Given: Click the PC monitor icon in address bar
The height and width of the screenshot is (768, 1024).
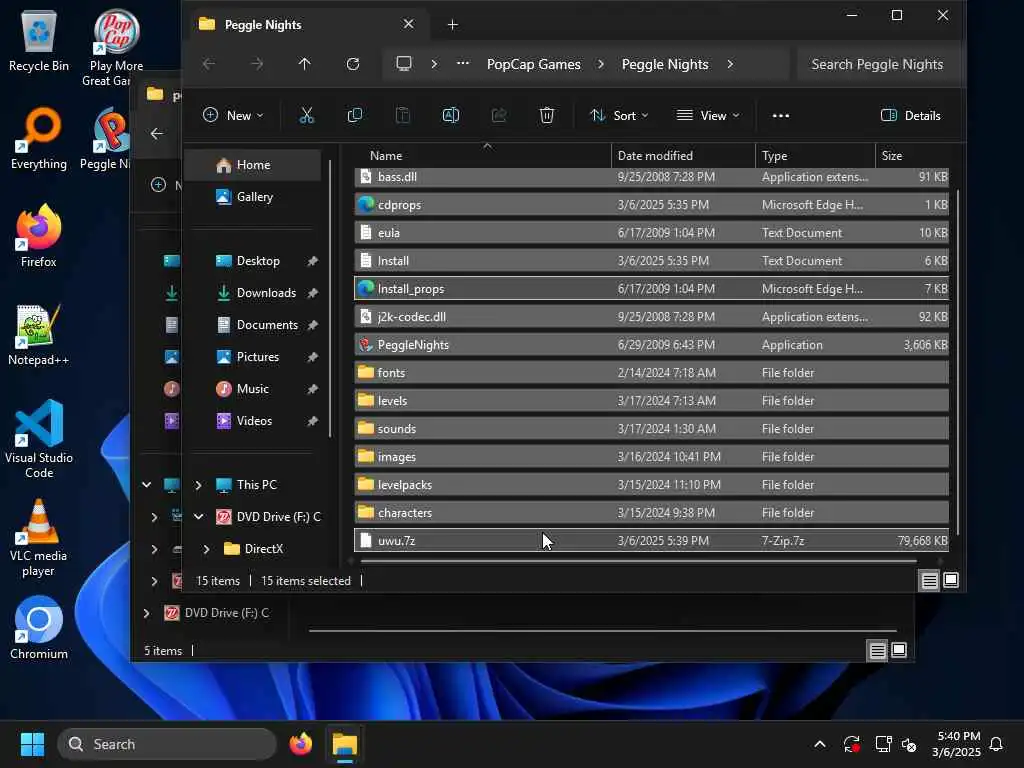Looking at the screenshot, I should point(404,64).
